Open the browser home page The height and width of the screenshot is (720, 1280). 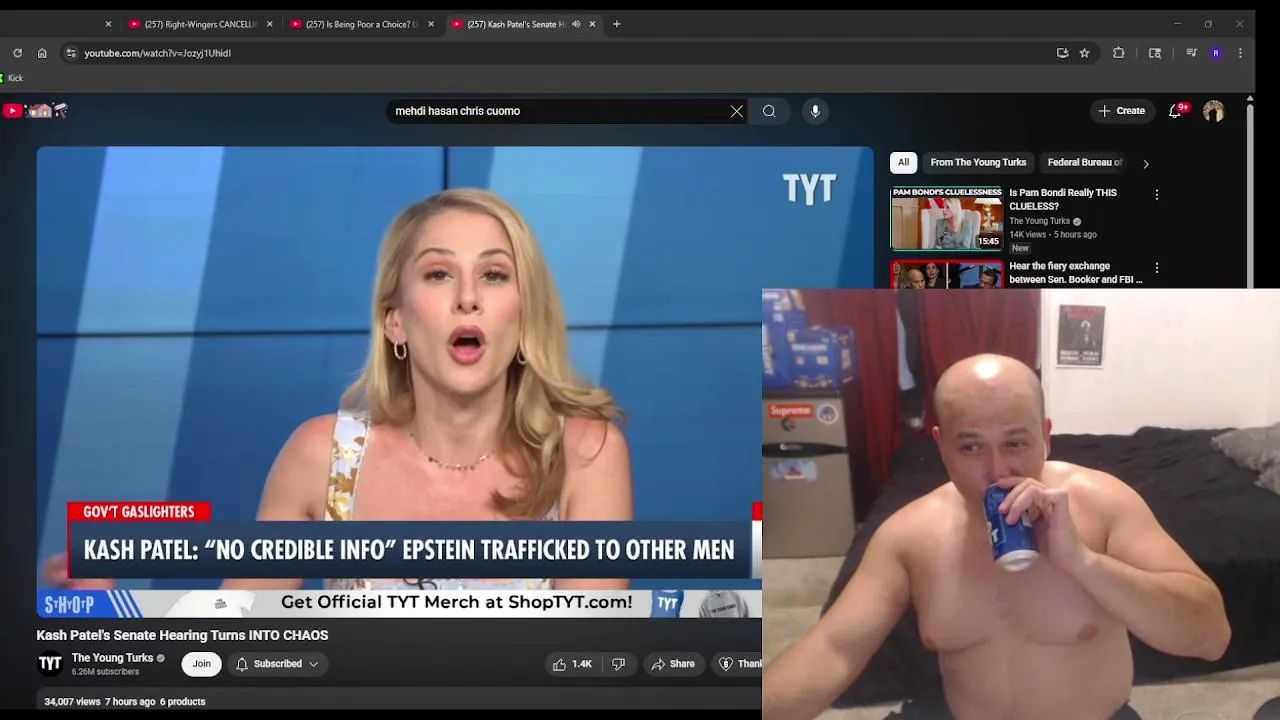[x=42, y=53]
